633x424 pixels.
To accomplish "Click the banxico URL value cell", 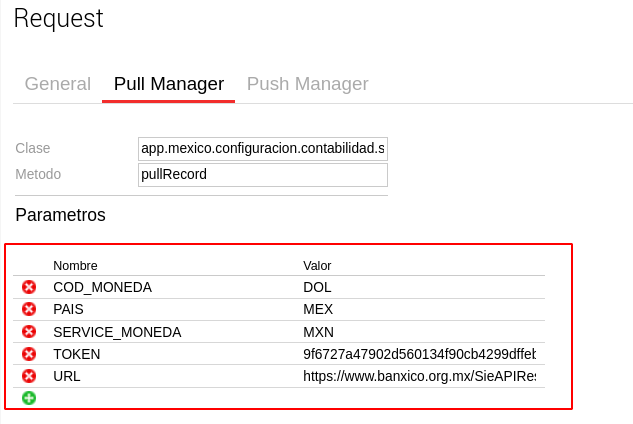I will coord(420,376).
